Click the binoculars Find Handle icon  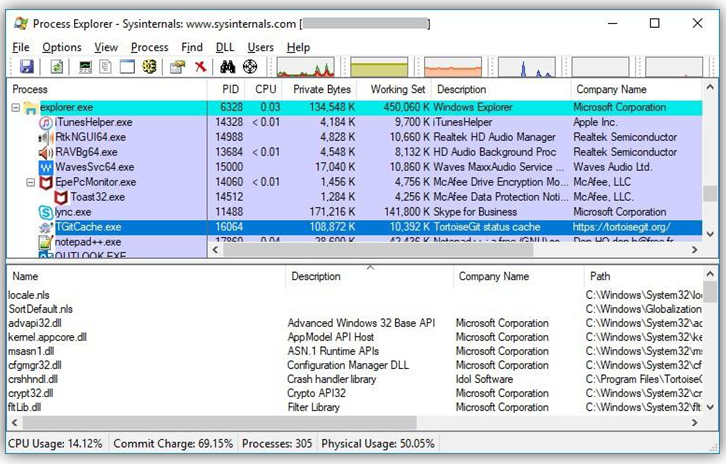(227, 67)
